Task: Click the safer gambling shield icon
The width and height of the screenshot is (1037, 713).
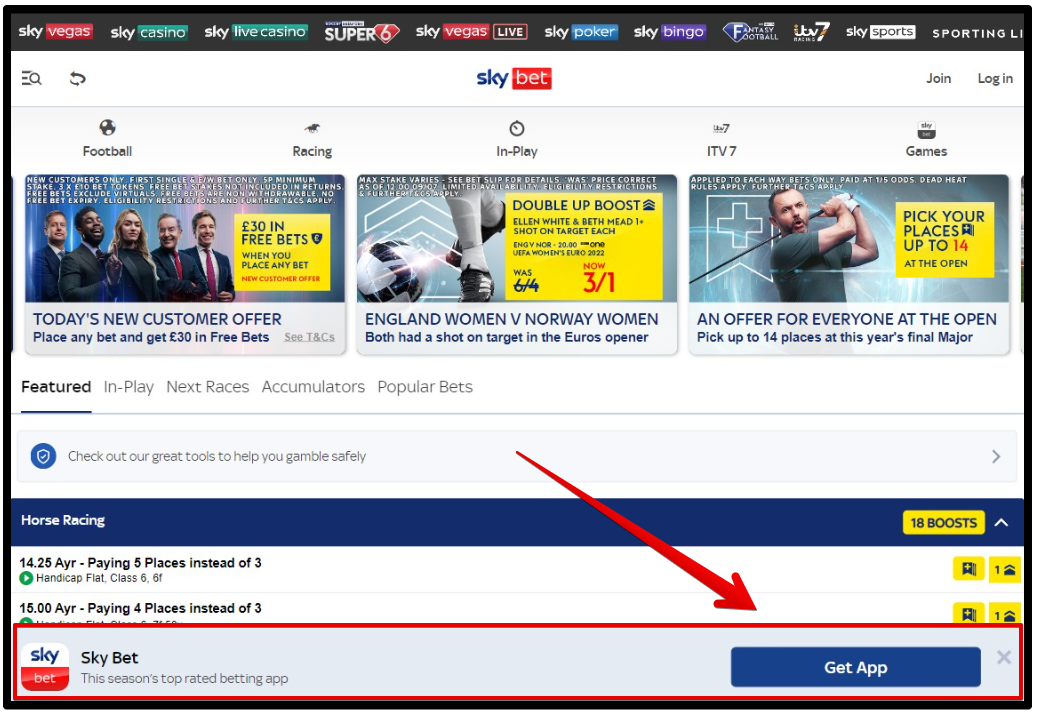Action: (44, 456)
